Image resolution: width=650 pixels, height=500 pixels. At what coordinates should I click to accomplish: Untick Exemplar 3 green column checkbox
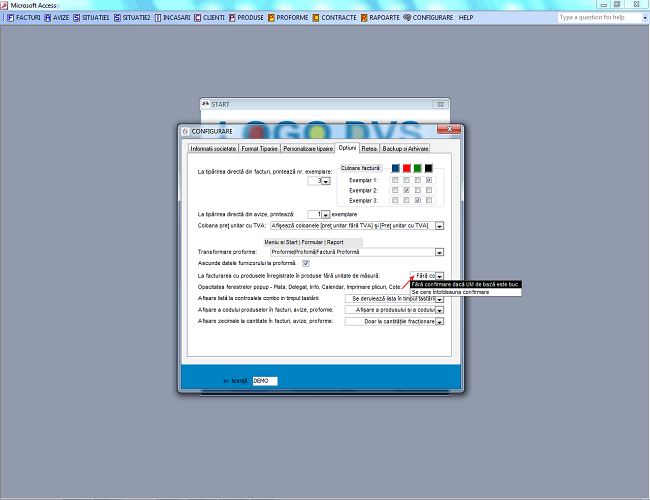tap(418, 200)
